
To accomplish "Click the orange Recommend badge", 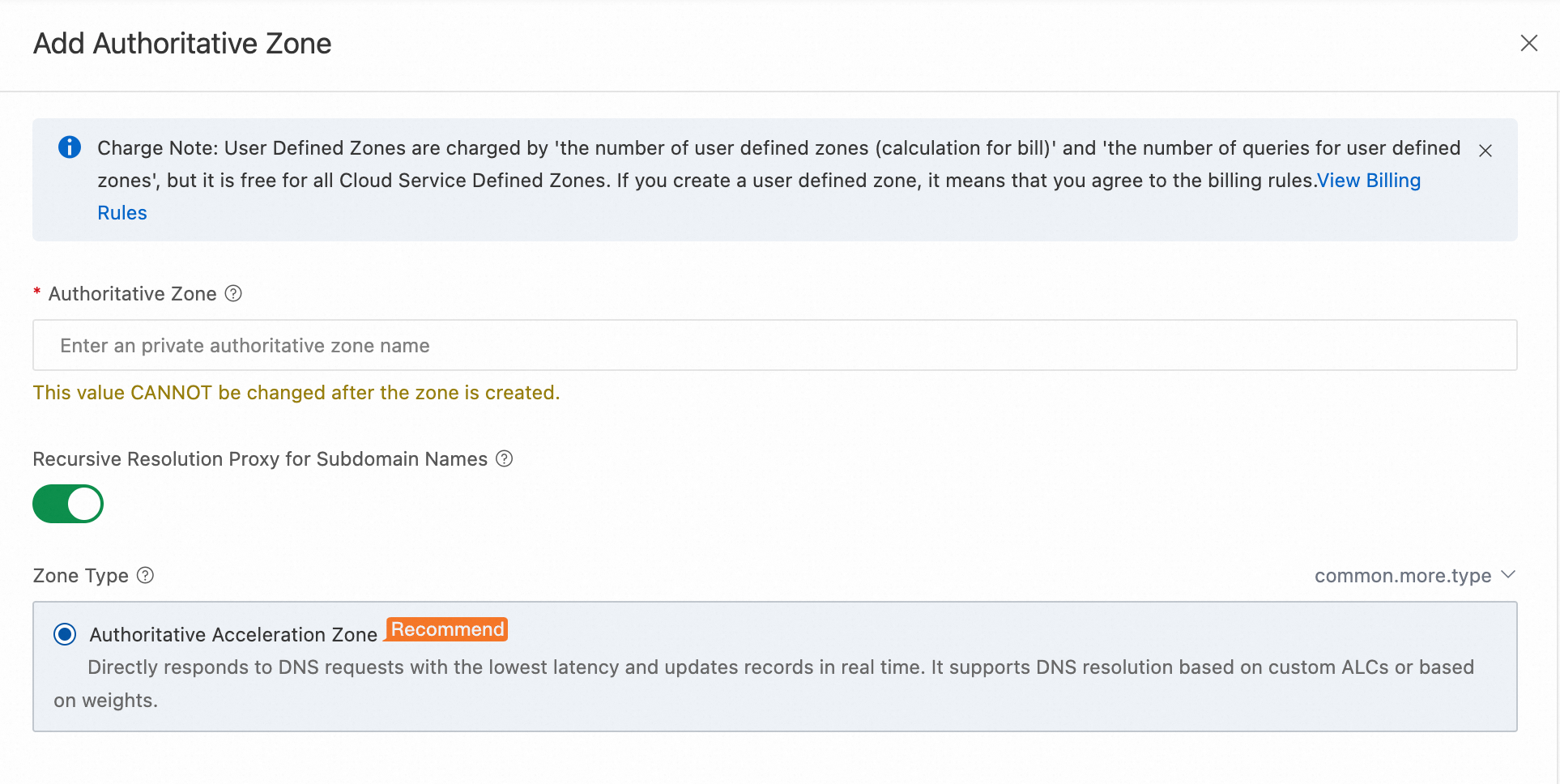I will [x=447, y=629].
